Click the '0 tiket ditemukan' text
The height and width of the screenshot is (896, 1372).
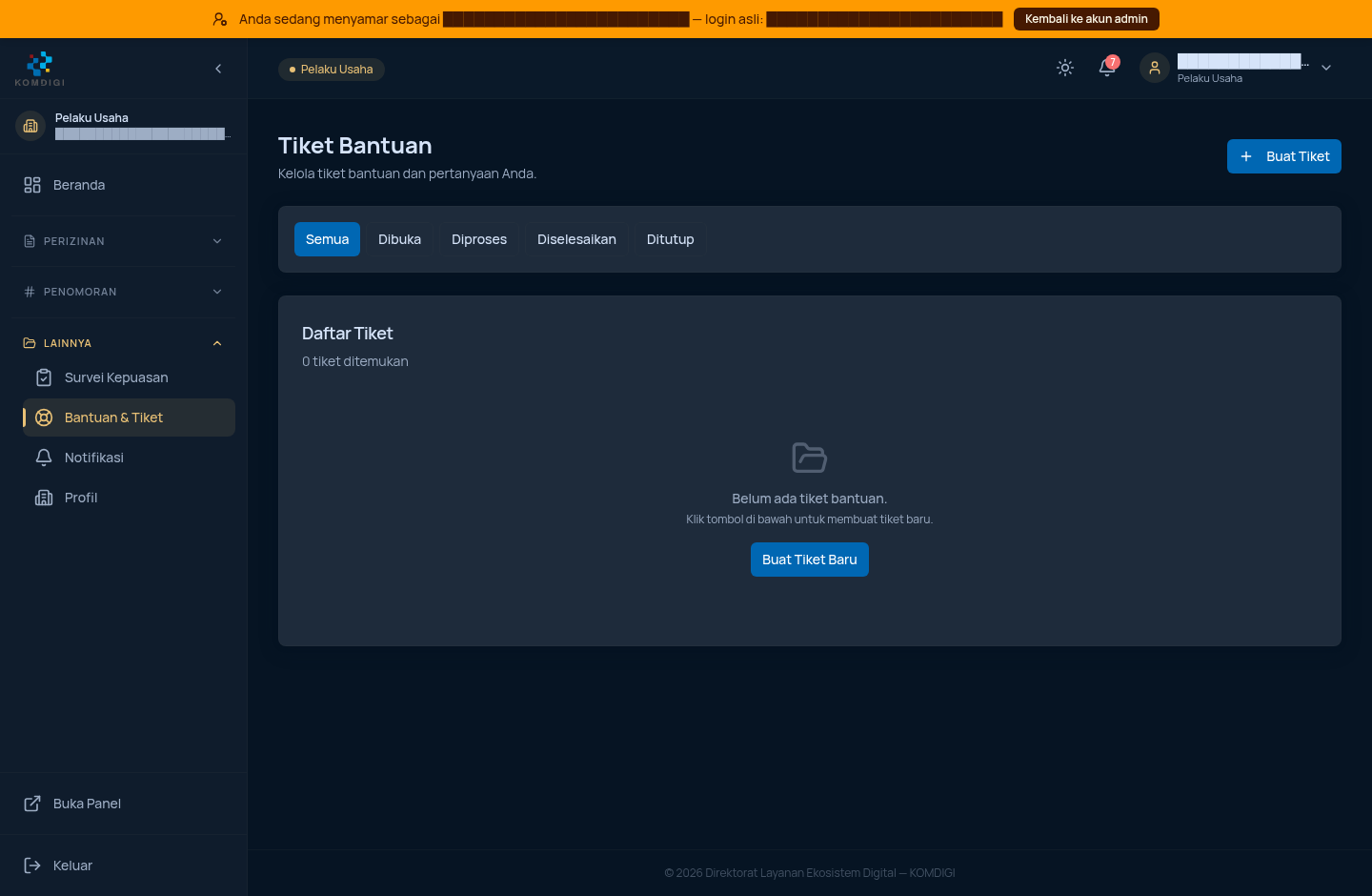(x=355, y=361)
